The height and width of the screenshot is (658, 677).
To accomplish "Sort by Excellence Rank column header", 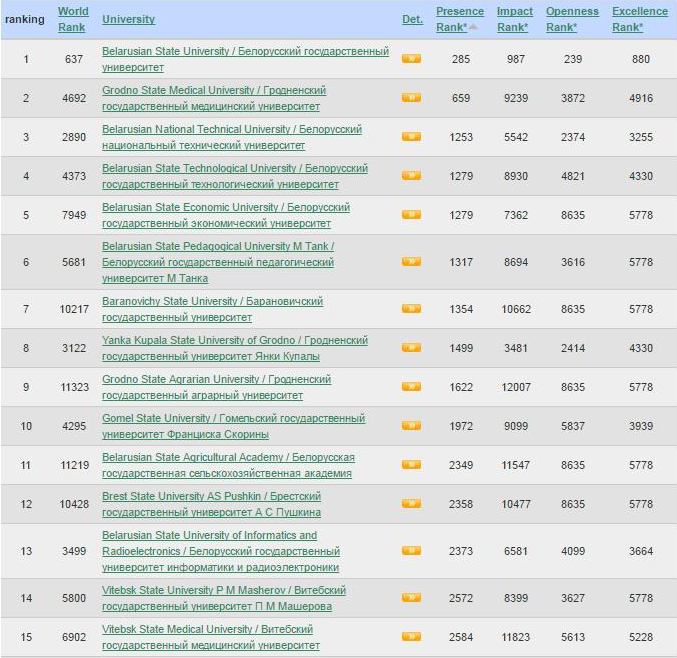I will point(640,19).
